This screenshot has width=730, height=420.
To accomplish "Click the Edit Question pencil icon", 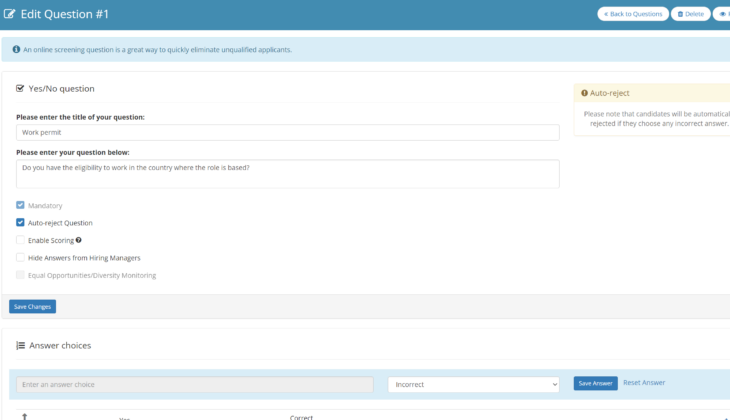I will point(10,14).
